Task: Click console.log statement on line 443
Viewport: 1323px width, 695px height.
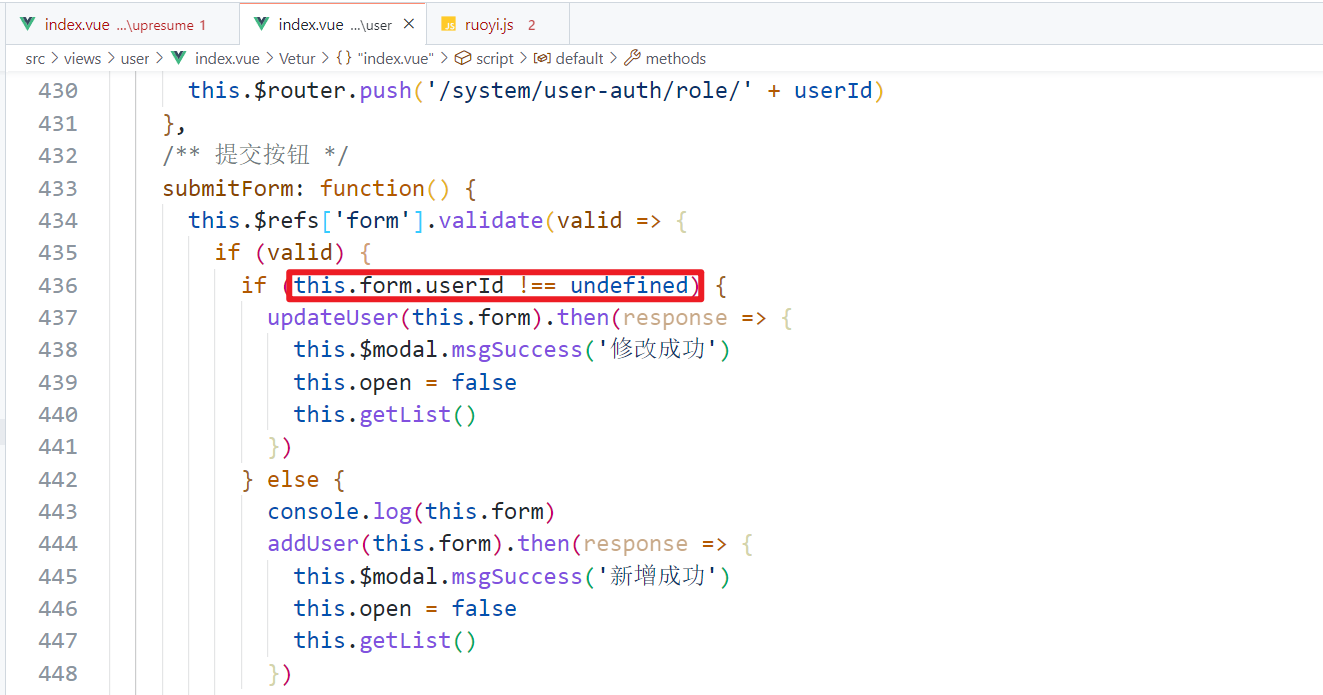Action: click(339, 511)
